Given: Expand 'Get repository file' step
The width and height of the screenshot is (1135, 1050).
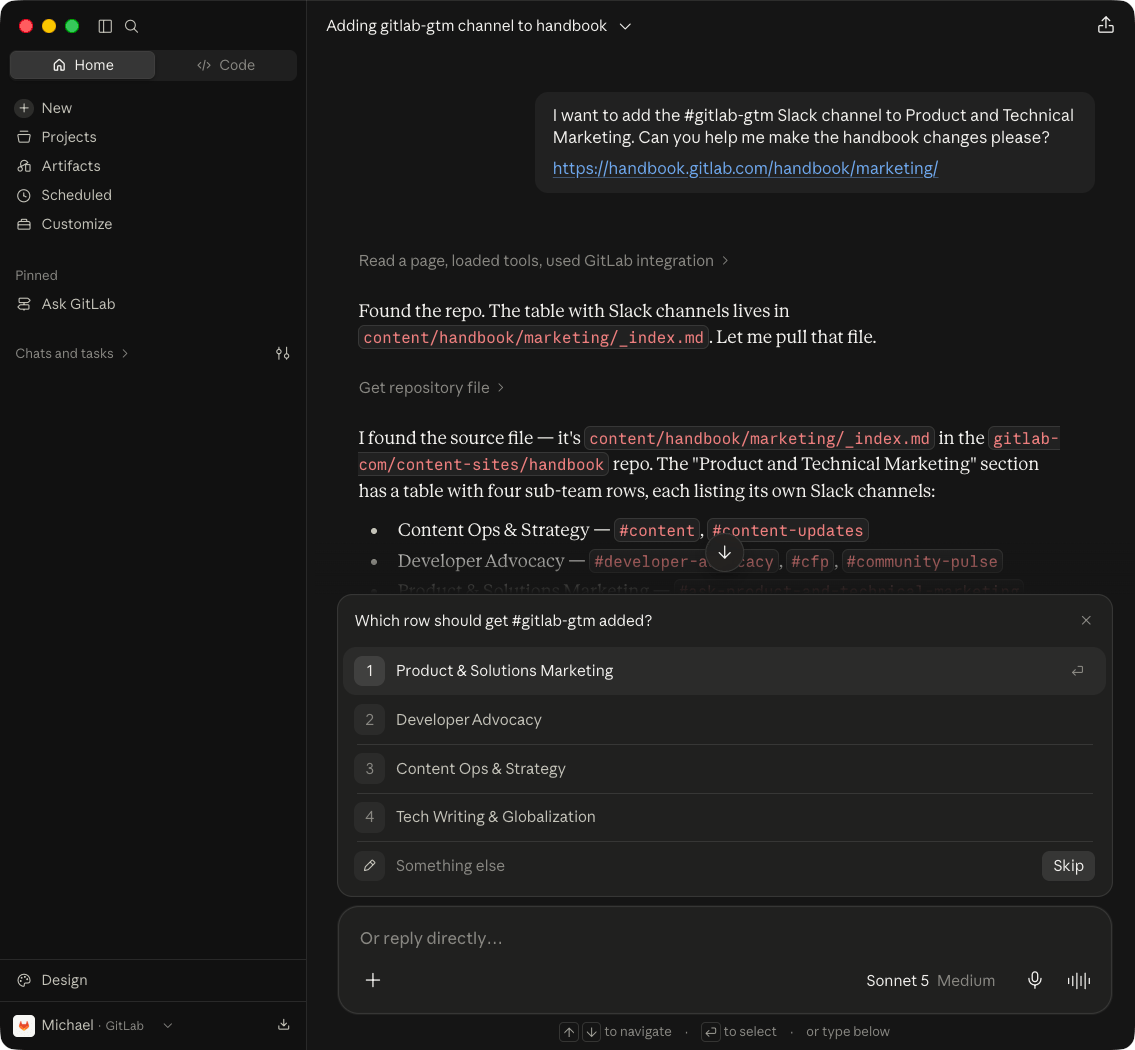Looking at the screenshot, I should [431, 388].
